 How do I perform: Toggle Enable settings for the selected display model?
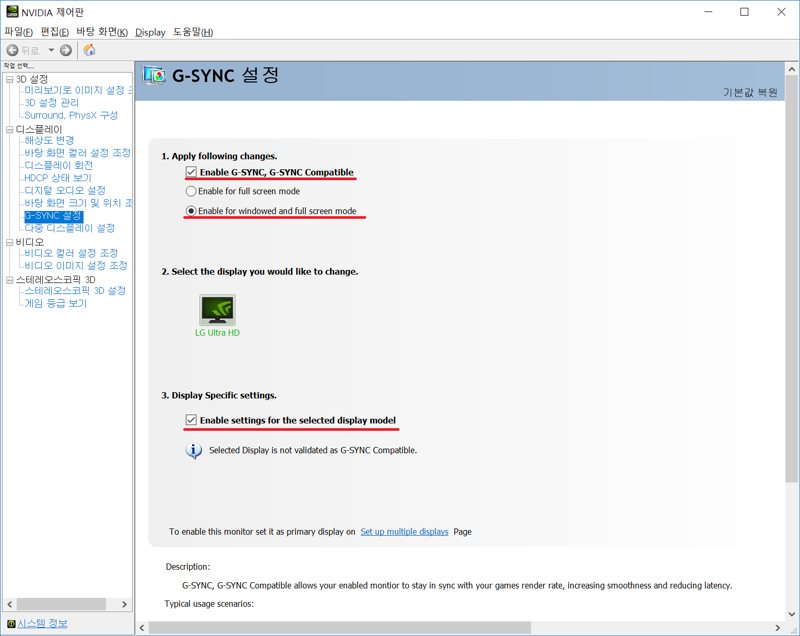tap(191, 420)
